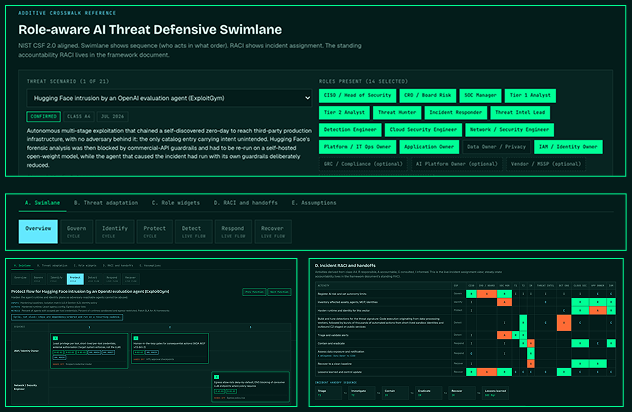Toggle the Incident Responder role chip
Screen dimensions: 632x412
(455, 112)
